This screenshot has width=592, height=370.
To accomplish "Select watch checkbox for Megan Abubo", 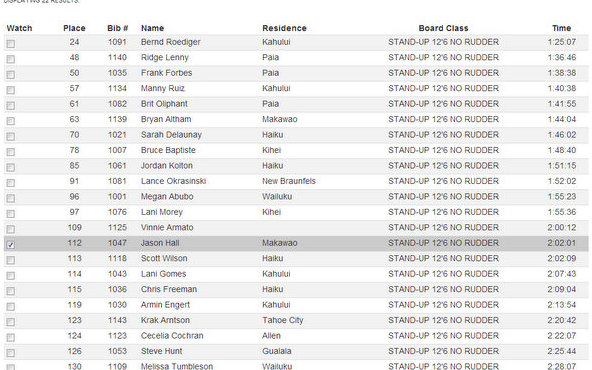I will pos(11,198).
